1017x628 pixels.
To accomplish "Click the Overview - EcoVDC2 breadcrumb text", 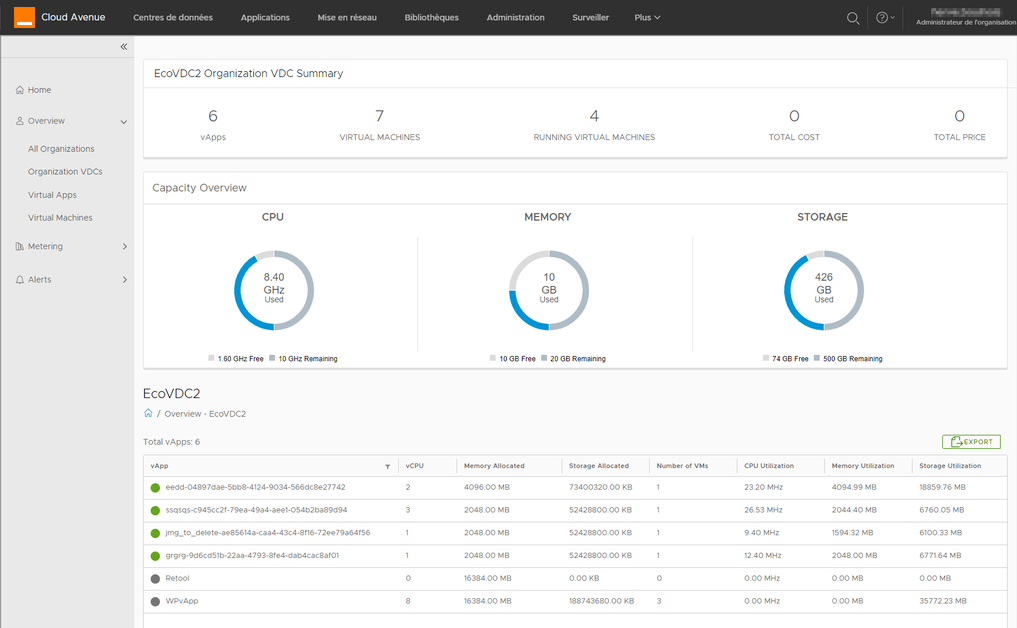I will [x=205, y=414].
